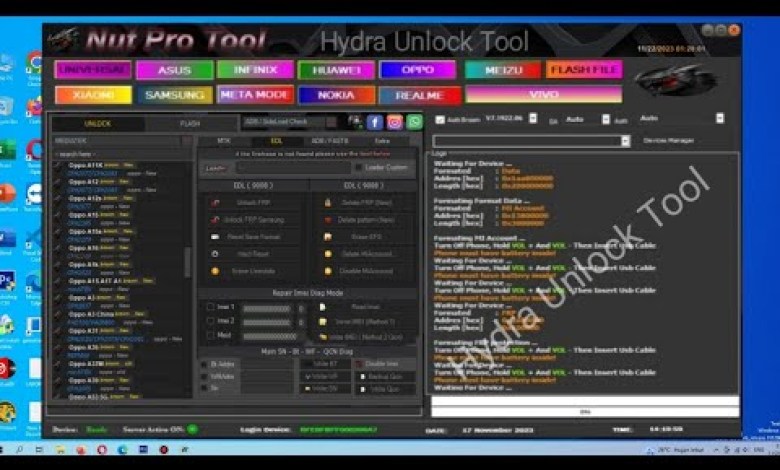This screenshot has width=780, height=470.
Task: Select the MTK tab
Action: click(x=224, y=141)
